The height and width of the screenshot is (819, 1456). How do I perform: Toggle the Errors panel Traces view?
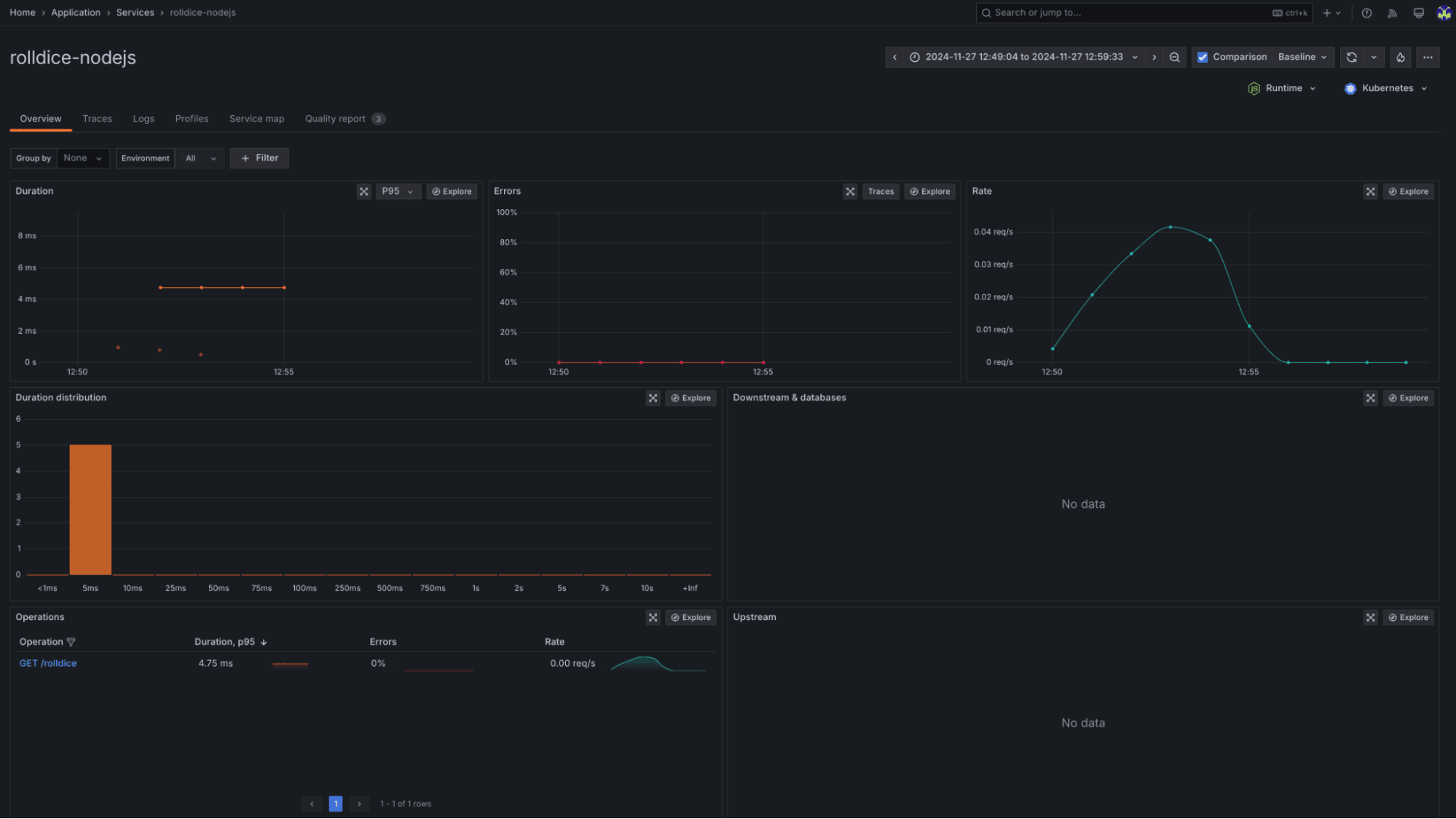tap(881, 191)
